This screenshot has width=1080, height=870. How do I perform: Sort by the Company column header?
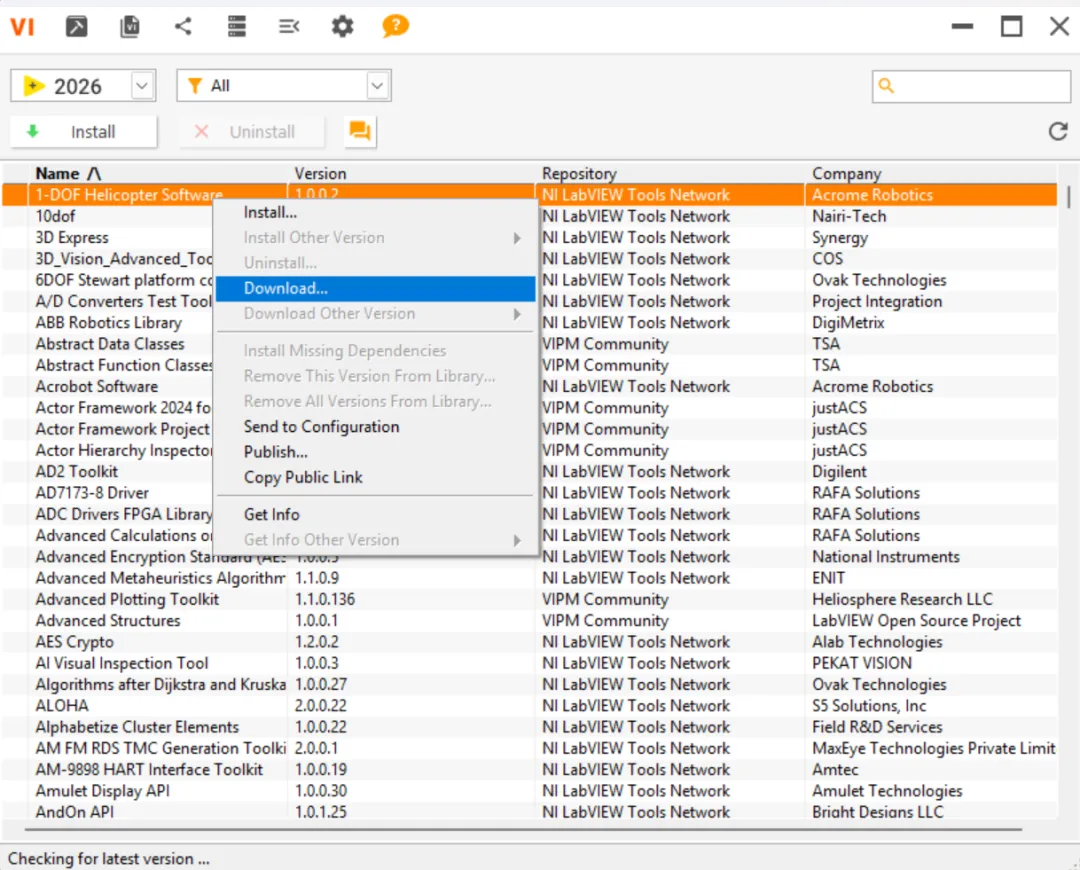846,173
